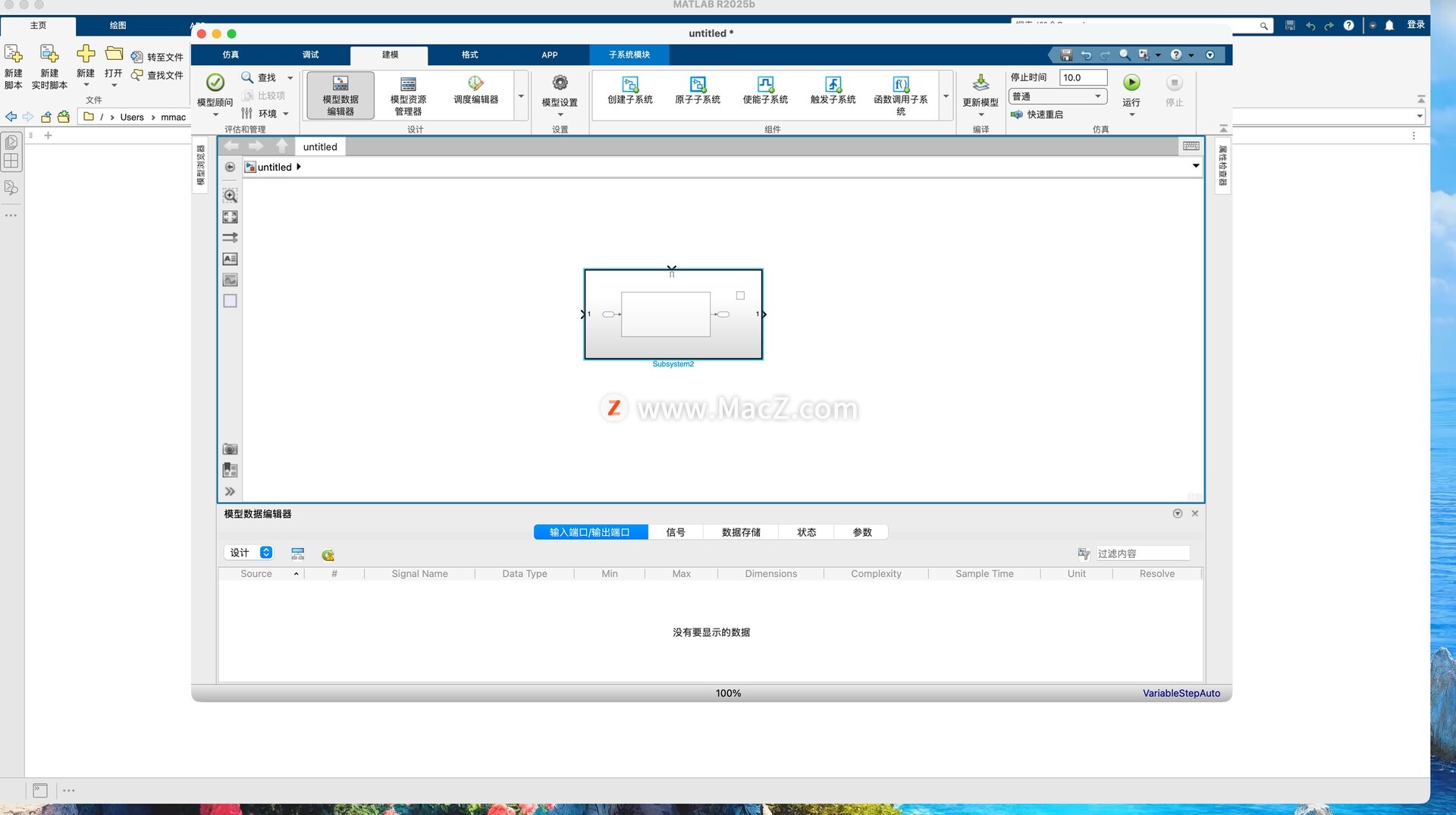
Task: Click the 停止时间 input field
Action: (x=1082, y=77)
